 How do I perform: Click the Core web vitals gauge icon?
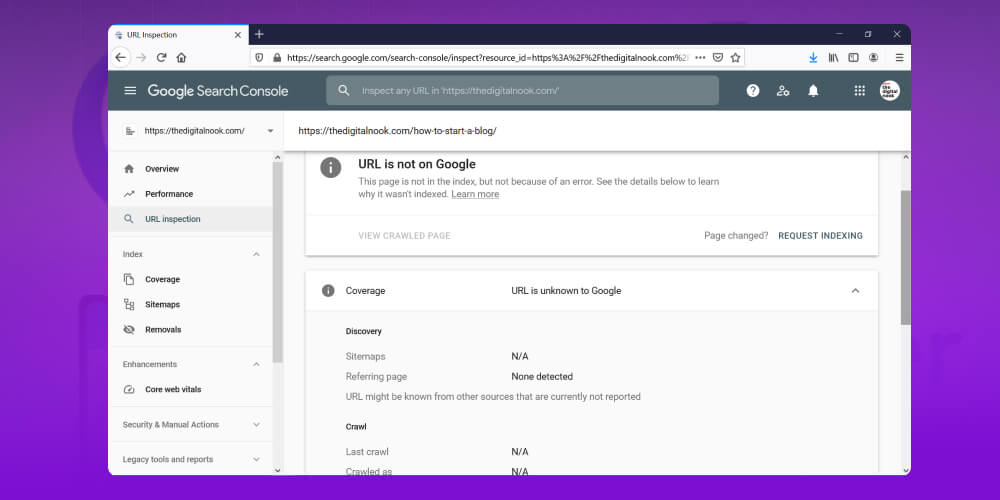pos(129,389)
